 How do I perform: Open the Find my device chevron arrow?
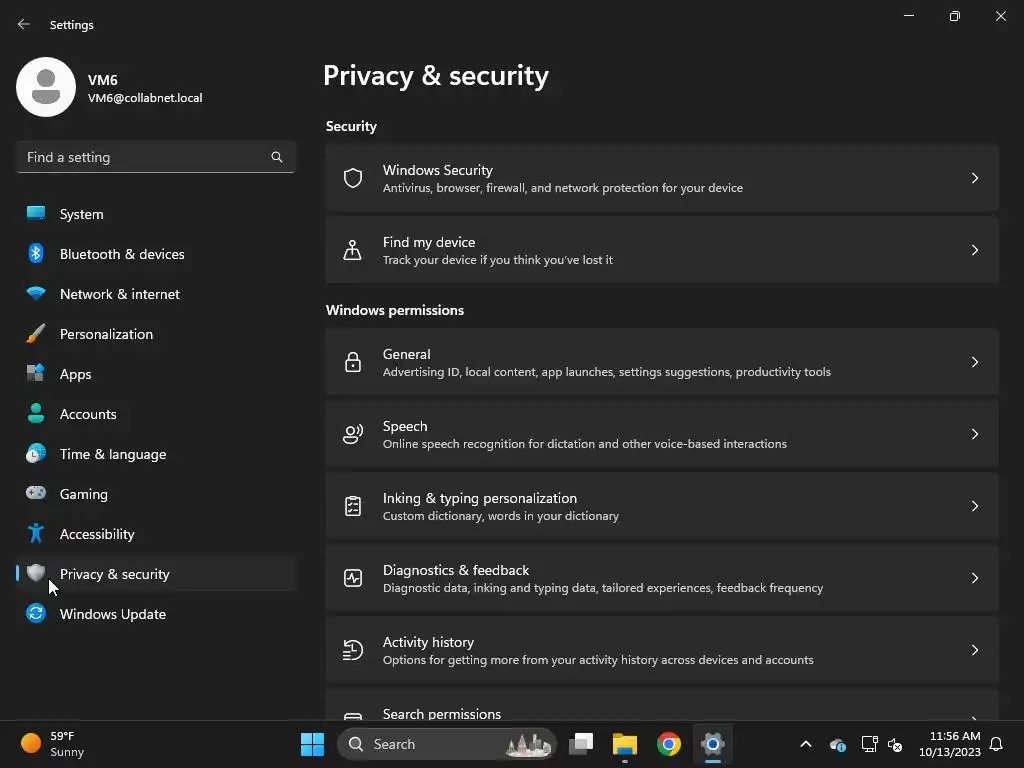pos(974,249)
